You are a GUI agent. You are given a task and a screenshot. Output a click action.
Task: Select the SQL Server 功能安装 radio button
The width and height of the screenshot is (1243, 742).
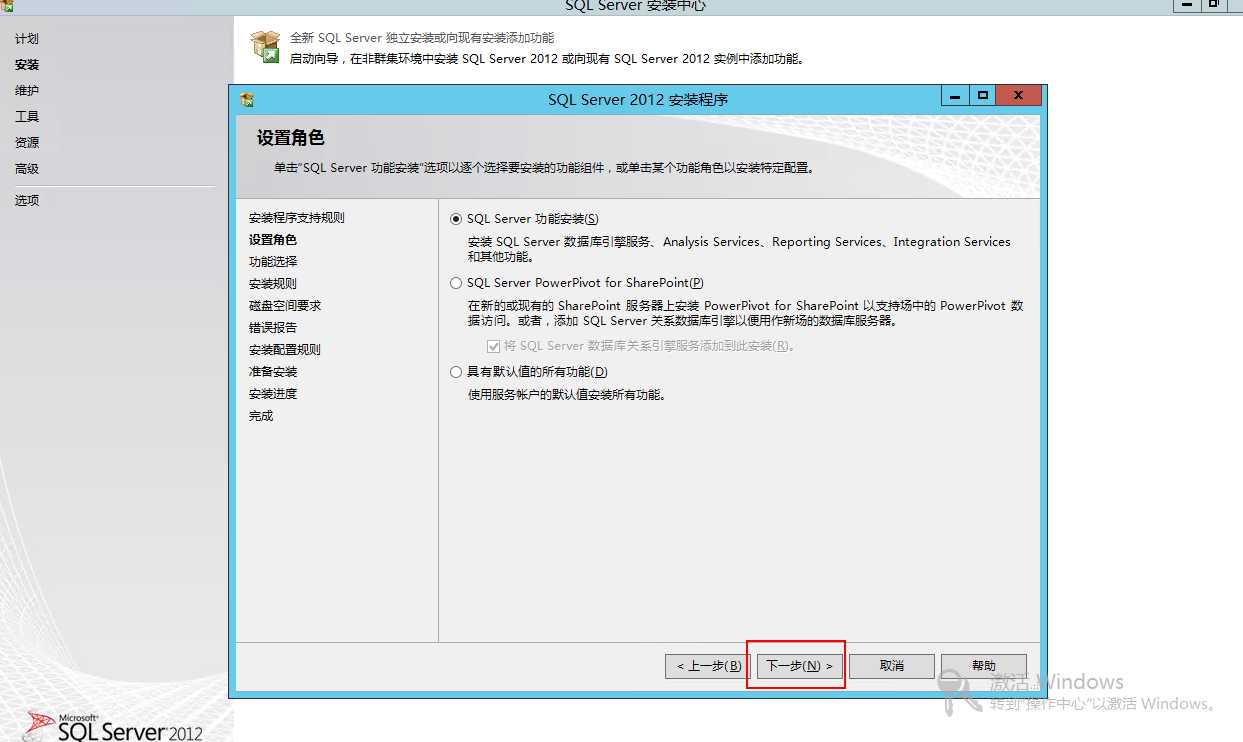click(457, 219)
